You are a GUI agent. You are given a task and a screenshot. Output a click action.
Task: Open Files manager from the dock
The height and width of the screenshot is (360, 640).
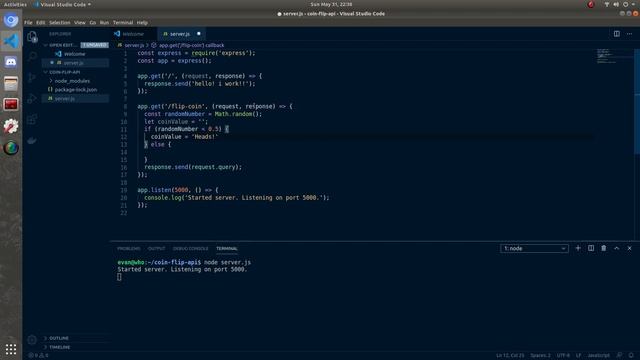(11, 84)
